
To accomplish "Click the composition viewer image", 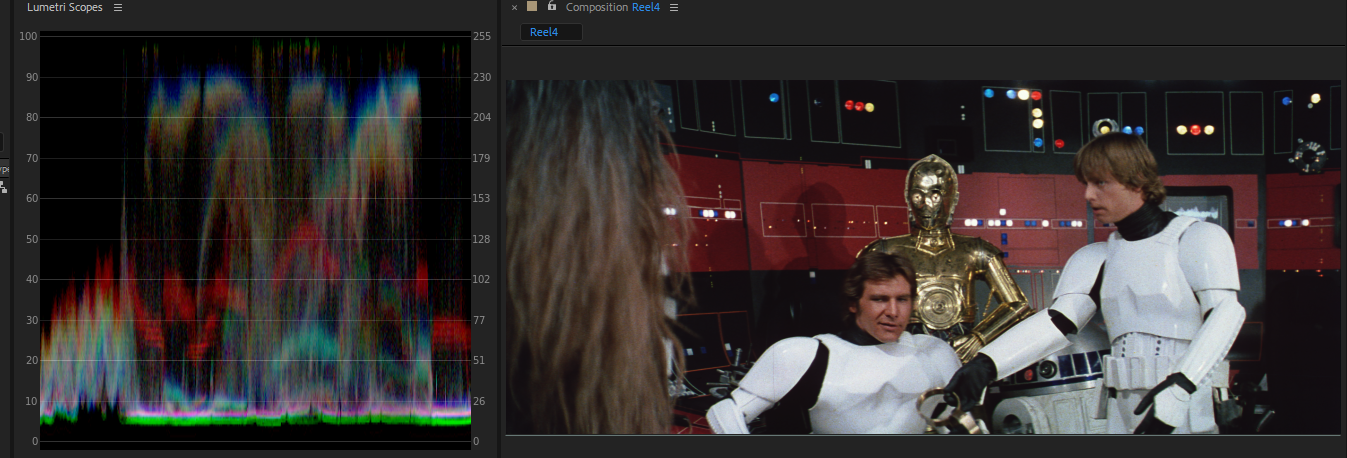I will 922,257.
